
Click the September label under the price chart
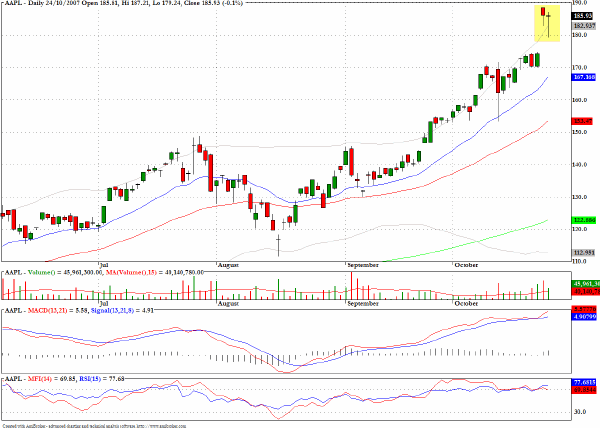pyautogui.click(x=363, y=265)
